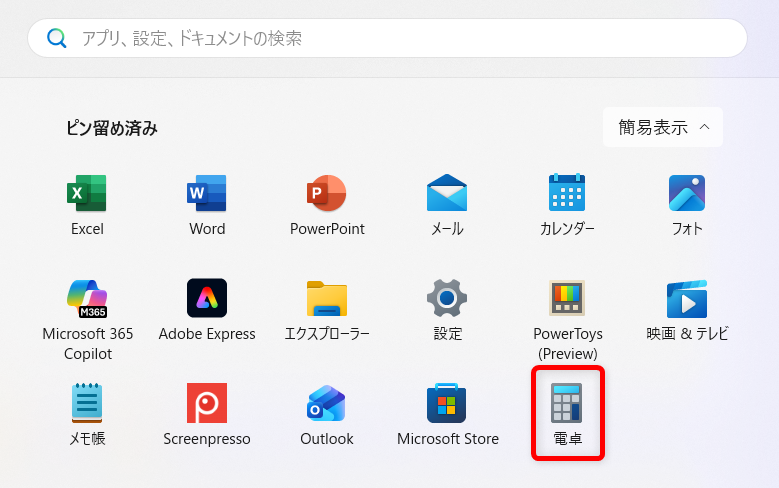Open the メモ帳 notepad app
Screen dimensions: 779x488
tap(87, 415)
